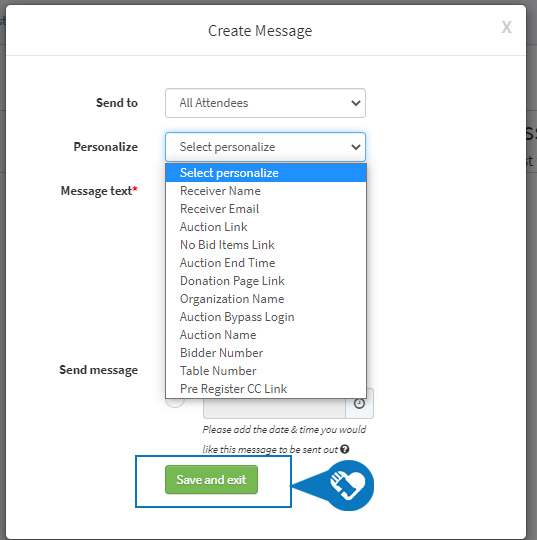Click the help question mark icon
The height and width of the screenshot is (540, 537).
click(344, 449)
